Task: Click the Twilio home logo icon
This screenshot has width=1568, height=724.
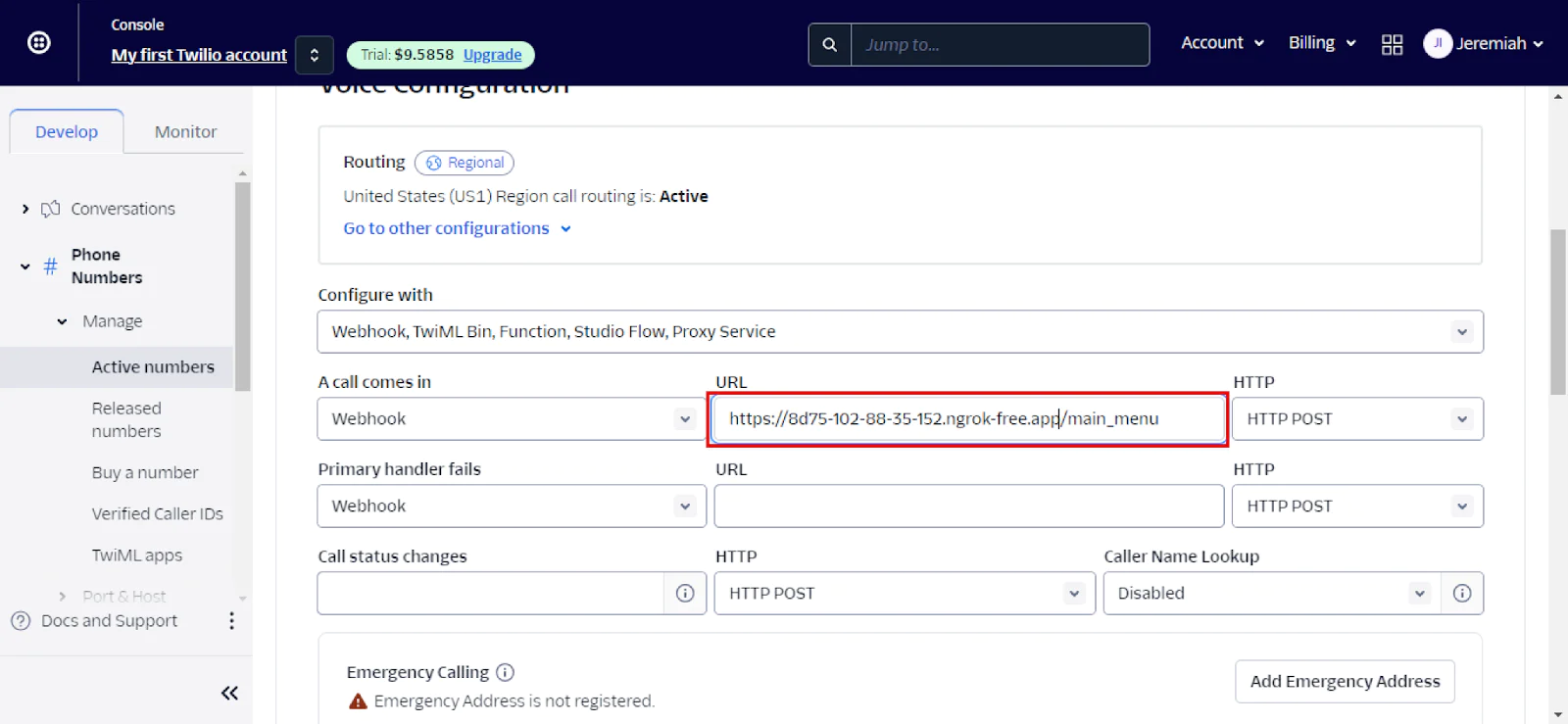Action: (39, 42)
